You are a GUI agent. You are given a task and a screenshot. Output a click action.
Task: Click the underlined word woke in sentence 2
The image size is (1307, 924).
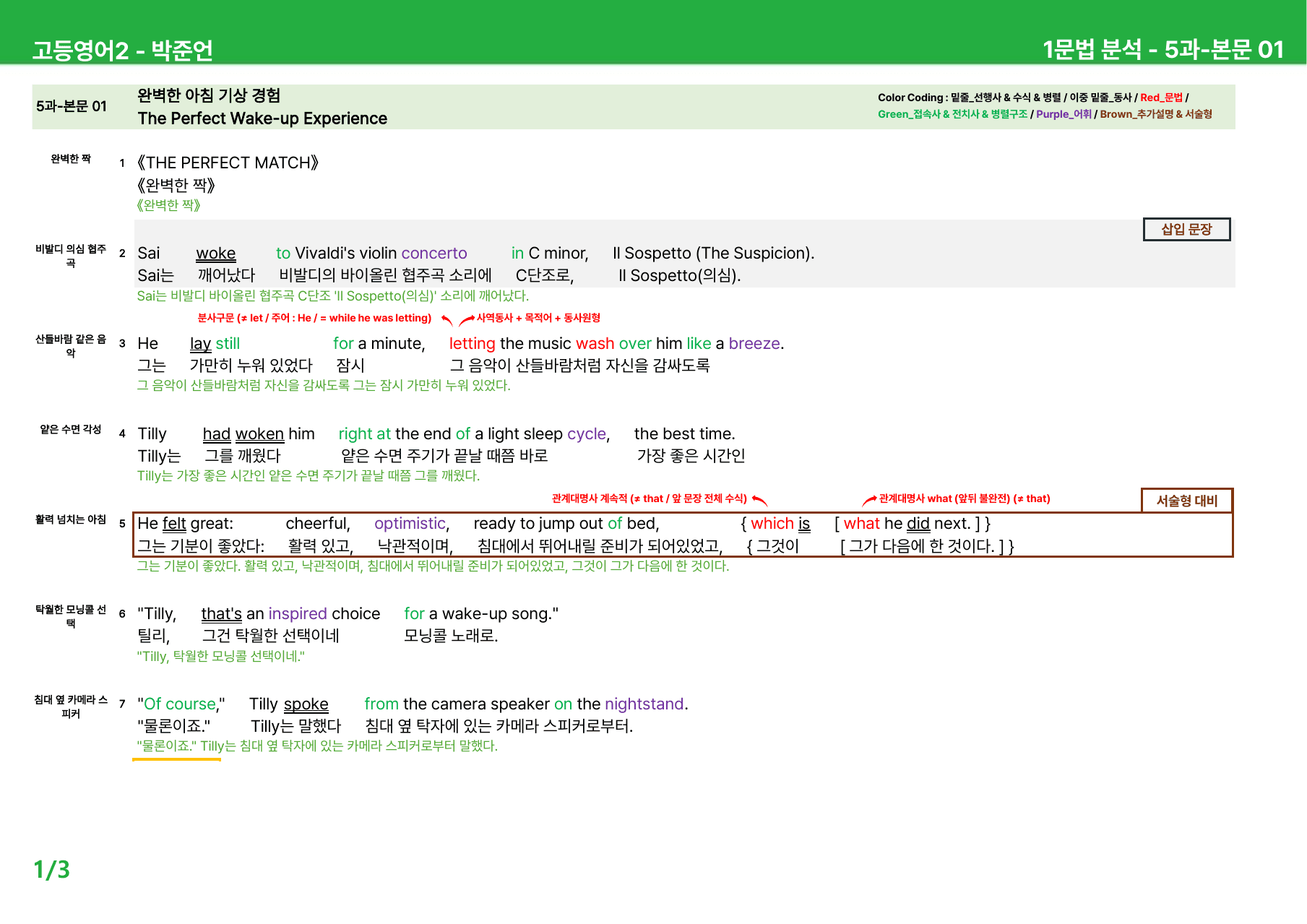pos(215,254)
